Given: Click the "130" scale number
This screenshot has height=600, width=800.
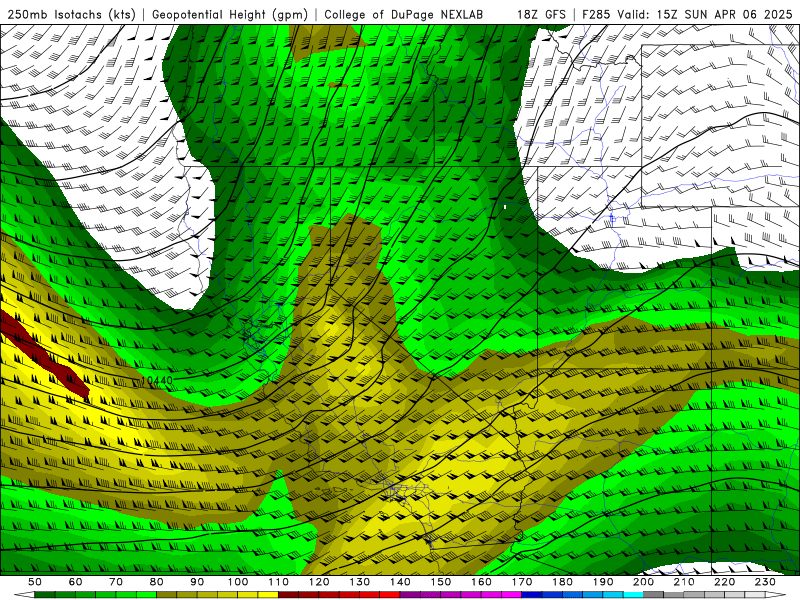Looking at the screenshot, I should tap(360, 582).
